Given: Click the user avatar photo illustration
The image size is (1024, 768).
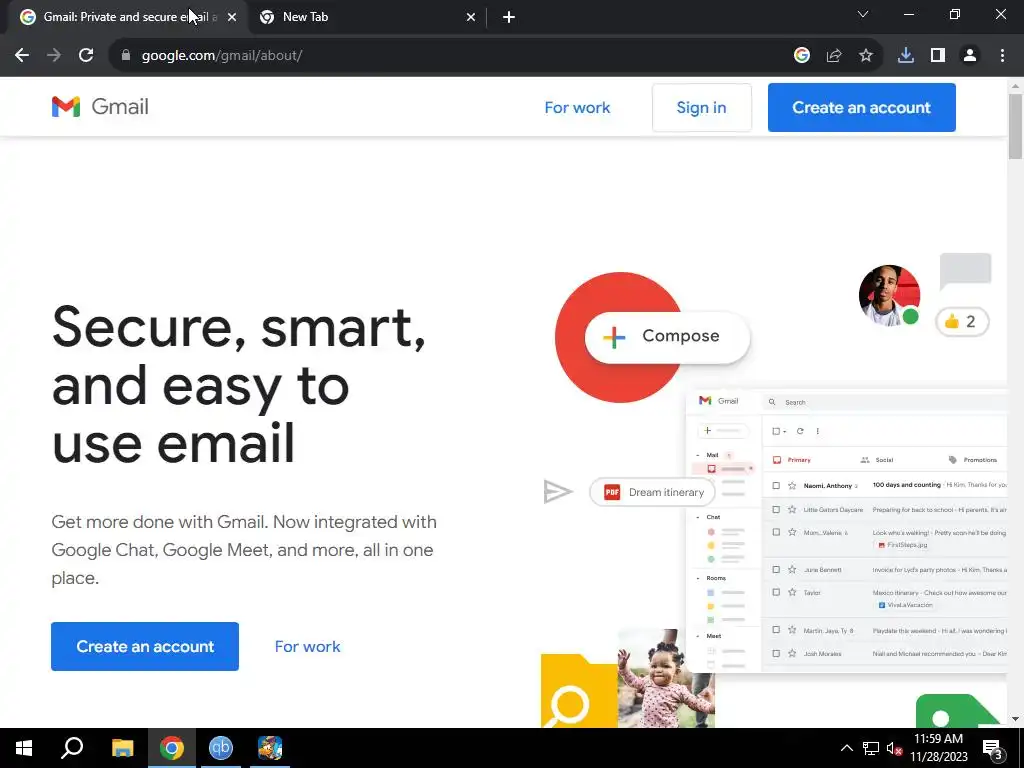Looking at the screenshot, I should pyautogui.click(x=889, y=295).
